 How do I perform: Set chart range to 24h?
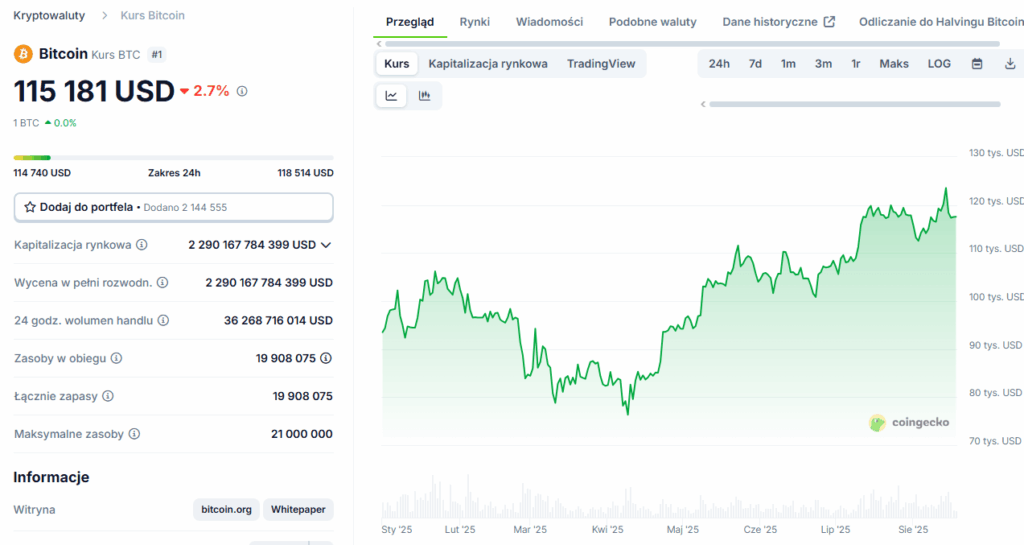tap(719, 64)
